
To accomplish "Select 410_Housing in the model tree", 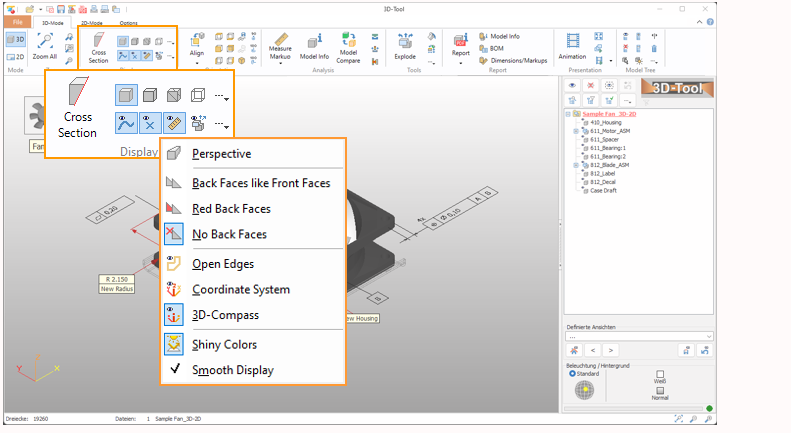I will (x=606, y=122).
